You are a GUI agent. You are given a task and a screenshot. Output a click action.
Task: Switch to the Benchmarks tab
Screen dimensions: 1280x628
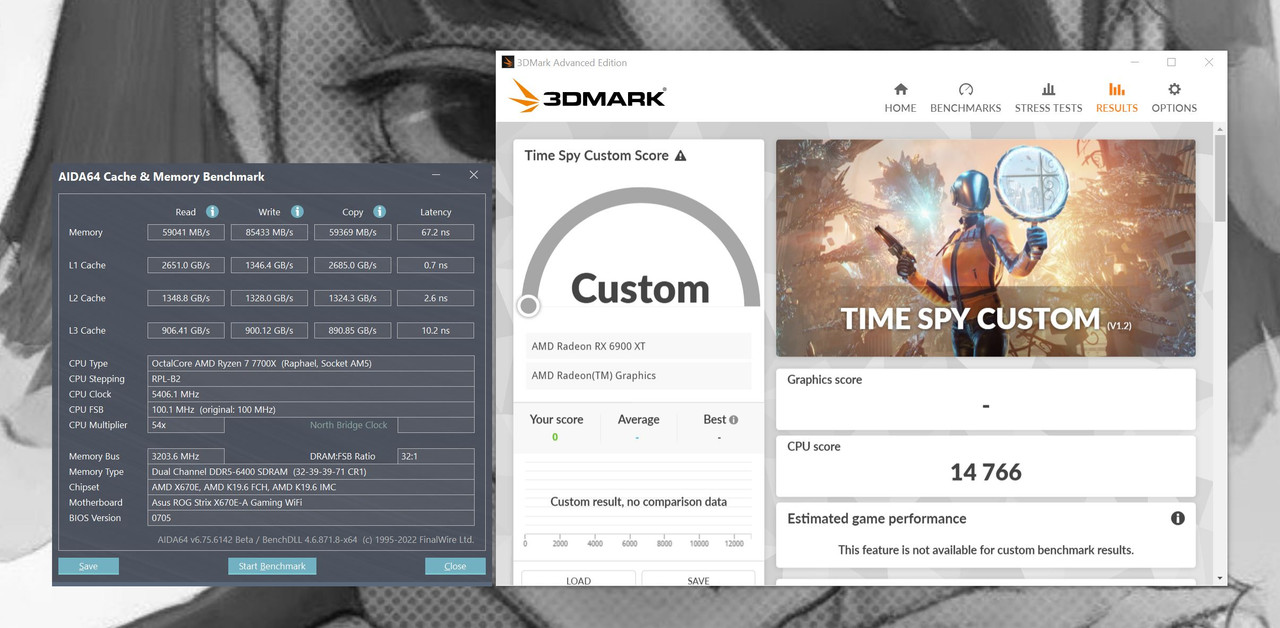[x=965, y=97]
